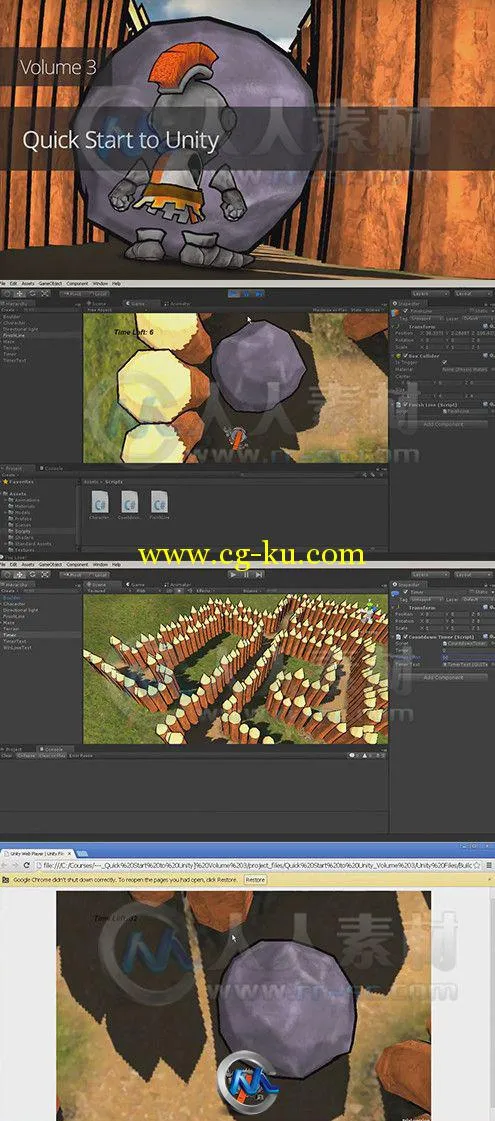Select the FinishLine C# script icon

click(159, 503)
